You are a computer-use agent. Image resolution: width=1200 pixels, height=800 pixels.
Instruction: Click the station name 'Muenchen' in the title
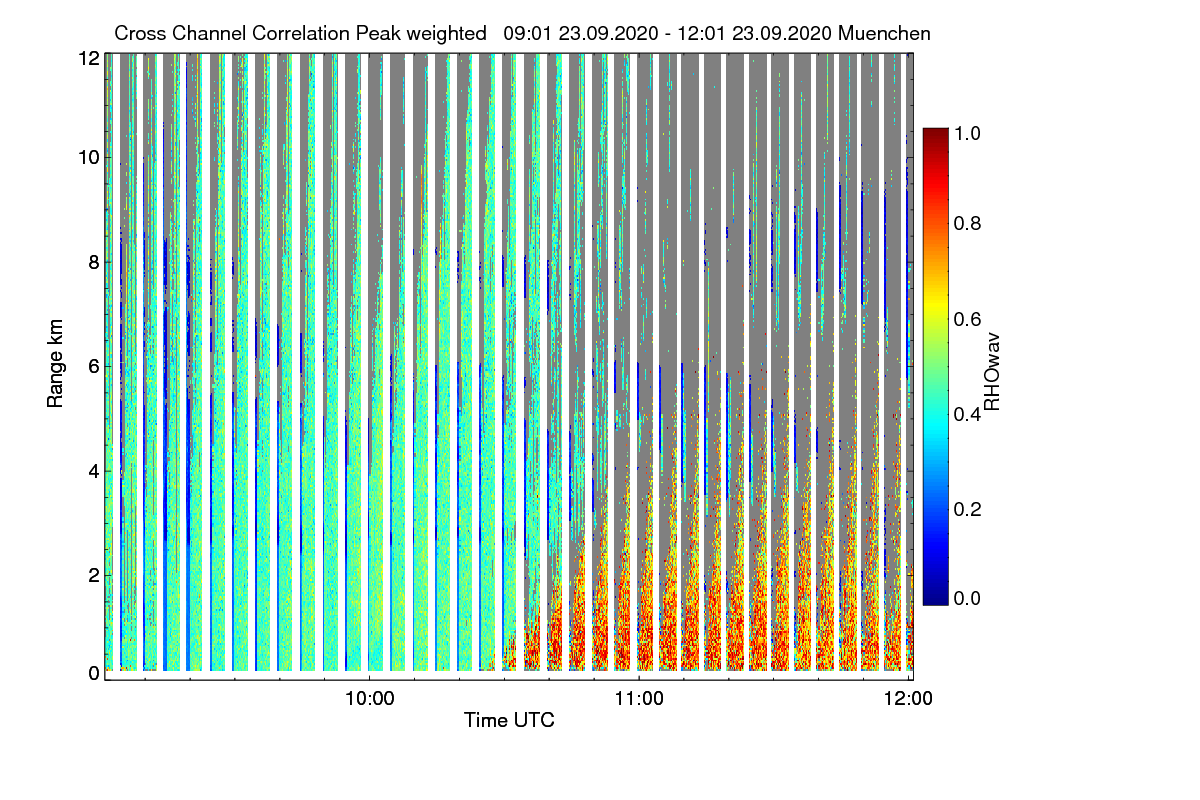click(x=885, y=33)
